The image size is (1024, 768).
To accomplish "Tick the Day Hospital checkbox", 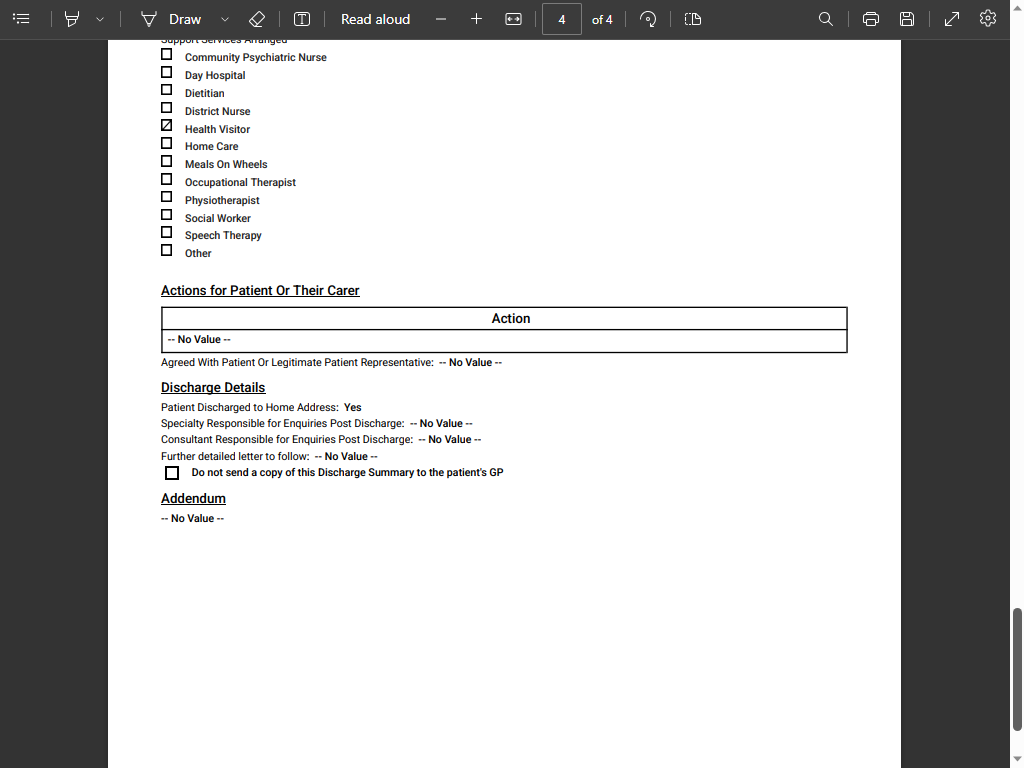I will 167,72.
